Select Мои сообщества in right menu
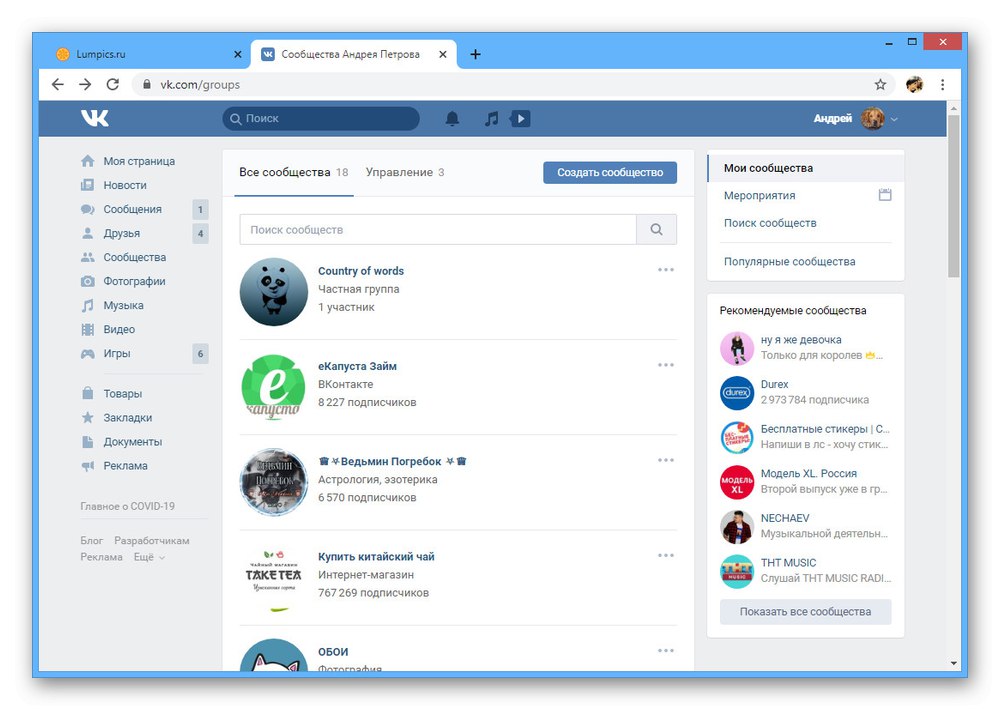Screen dimensions: 1000x710 (x=805, y=168)
